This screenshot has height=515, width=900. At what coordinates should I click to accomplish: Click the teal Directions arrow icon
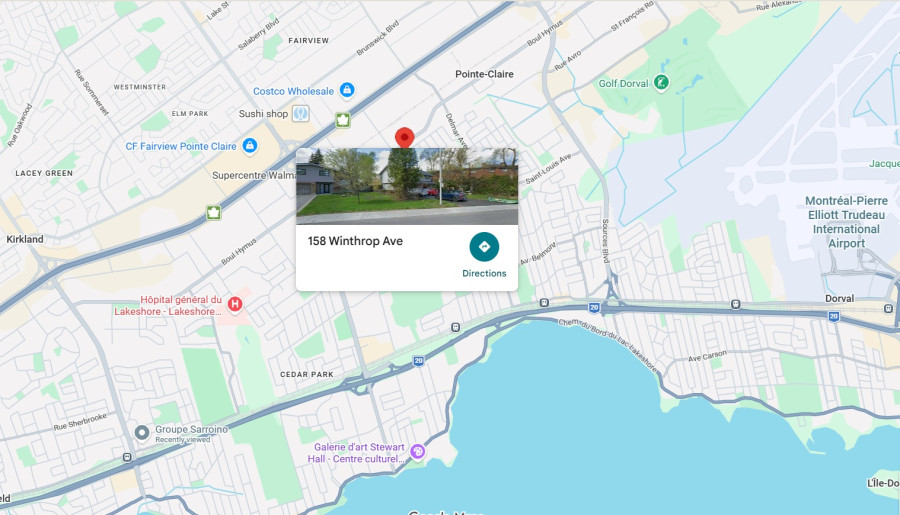[x=484, y=247]
